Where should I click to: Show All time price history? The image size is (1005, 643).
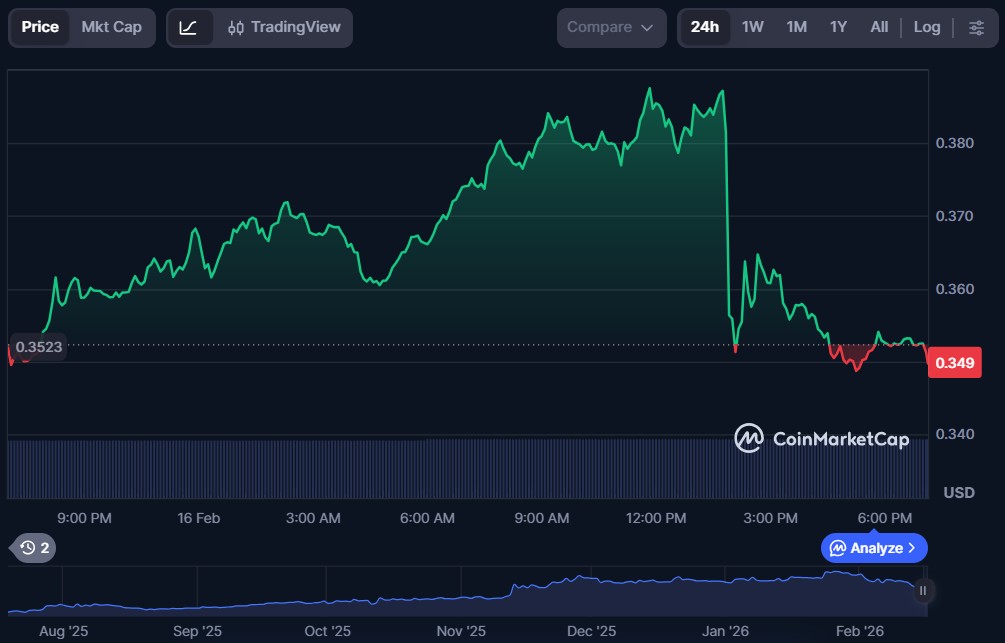point(879,27)
